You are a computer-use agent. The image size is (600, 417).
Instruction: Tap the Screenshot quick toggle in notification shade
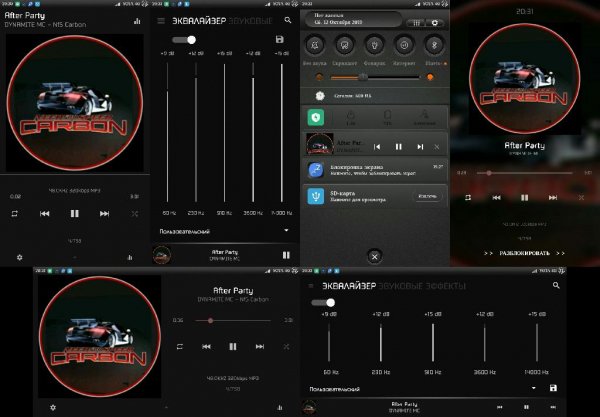[x=344, y=45]
